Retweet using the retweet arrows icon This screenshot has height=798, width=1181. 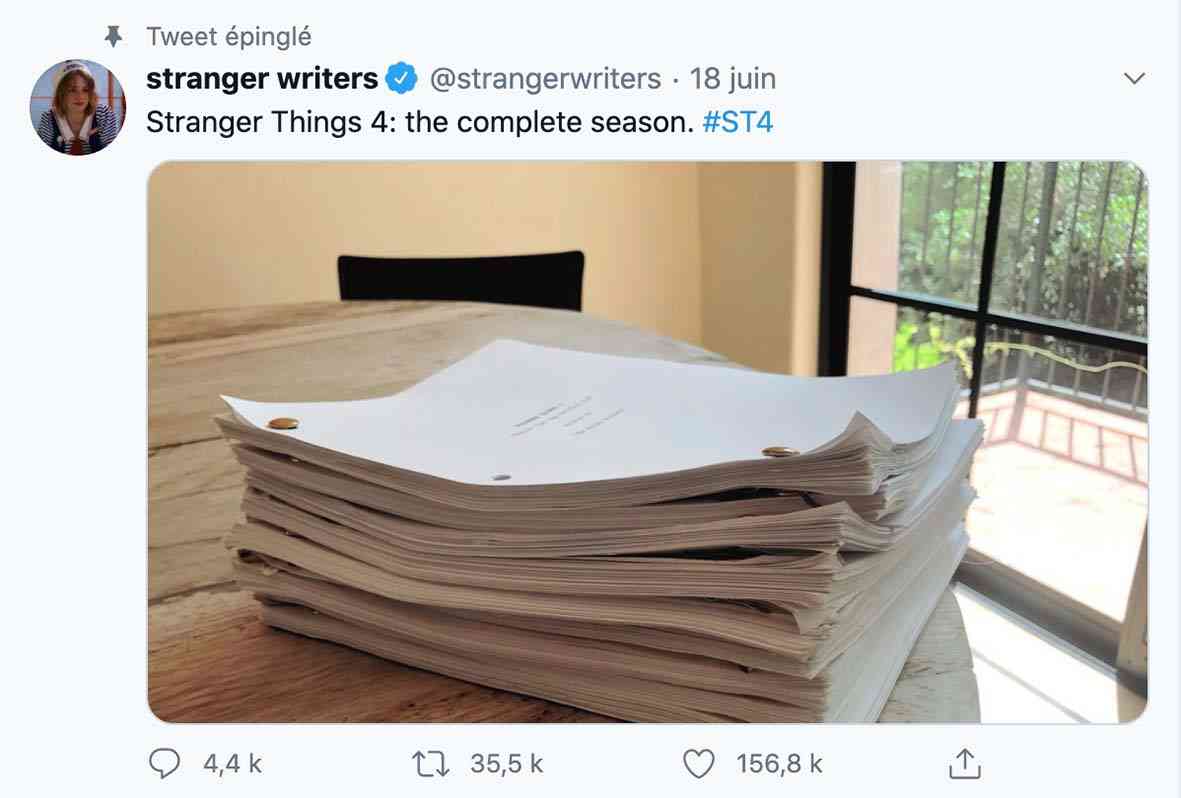(x=432, y=764)
